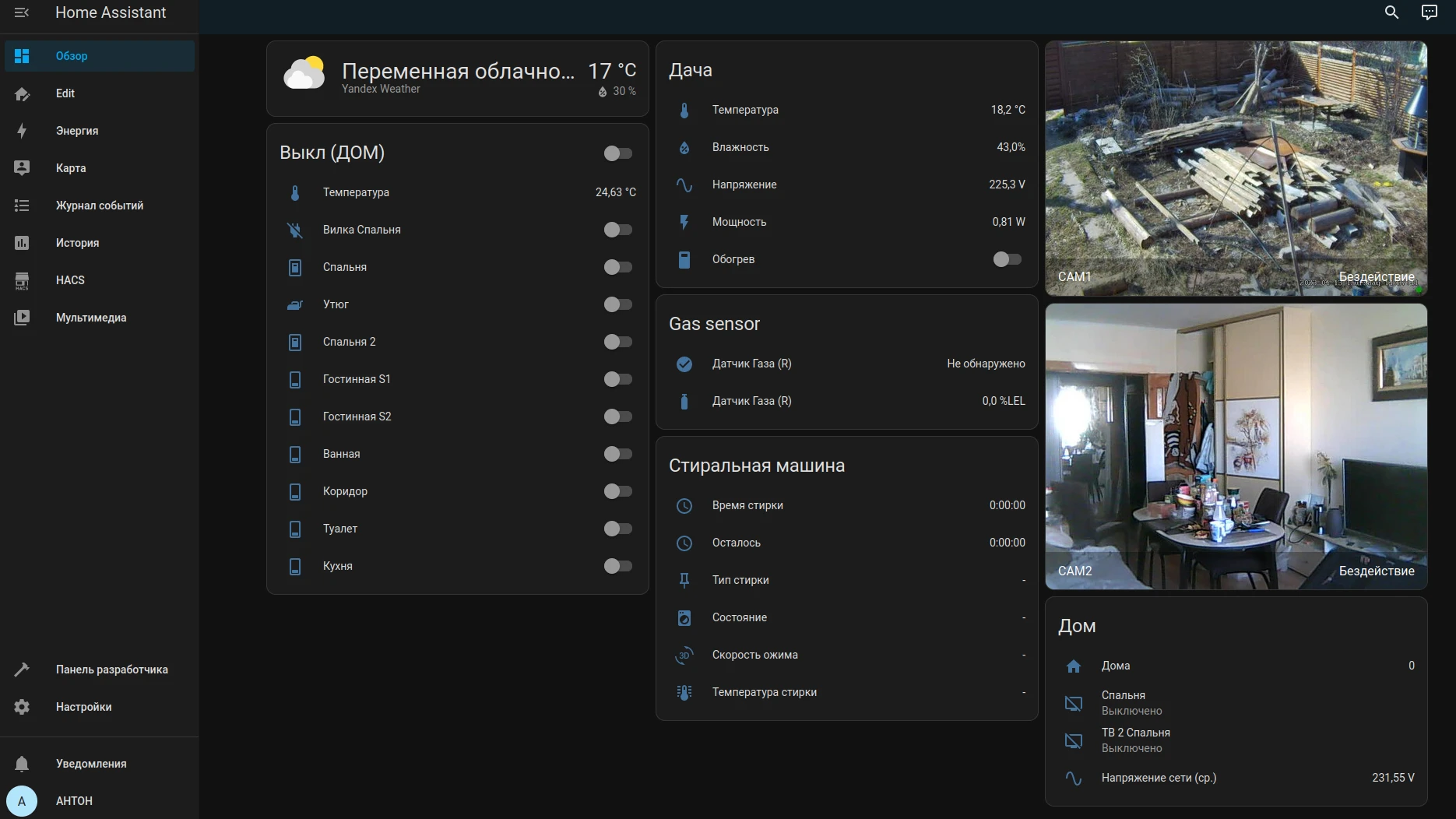Enable the Утюг switch

click(x=618, y=304)
